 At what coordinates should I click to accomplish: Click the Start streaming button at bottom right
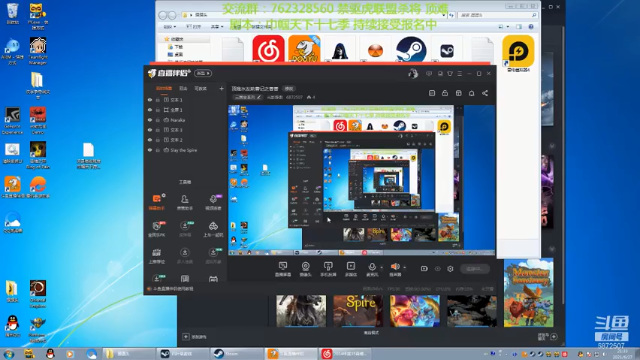(x=475, y=269)
